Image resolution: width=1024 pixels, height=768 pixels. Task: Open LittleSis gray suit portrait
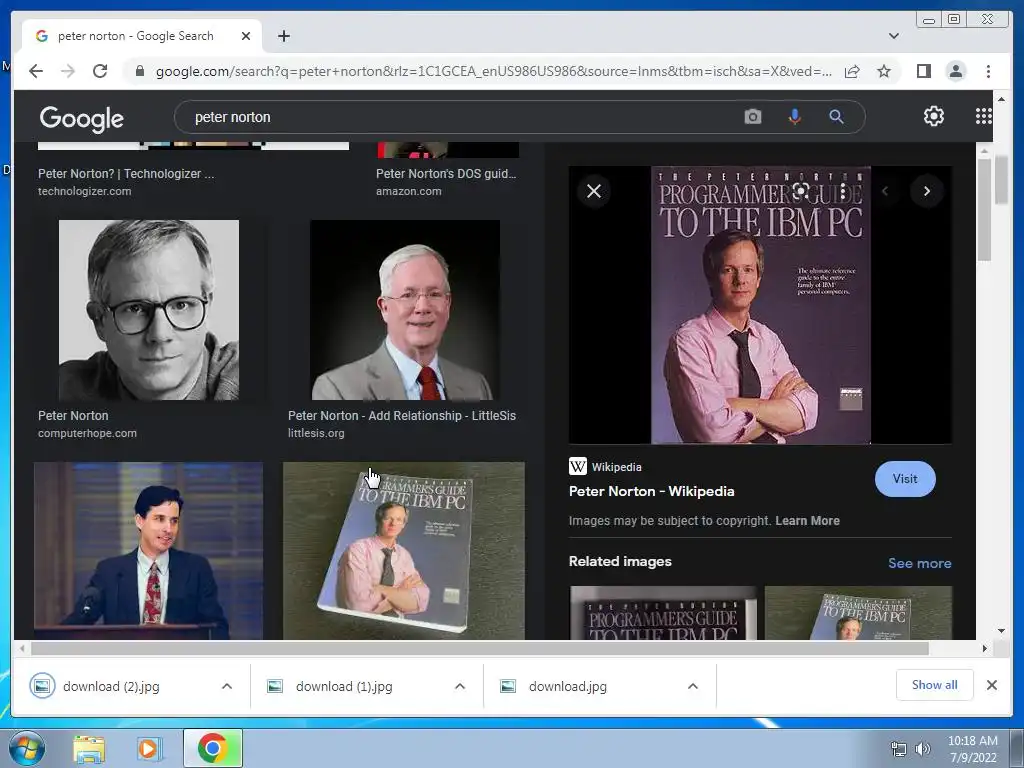coord(405,310)
